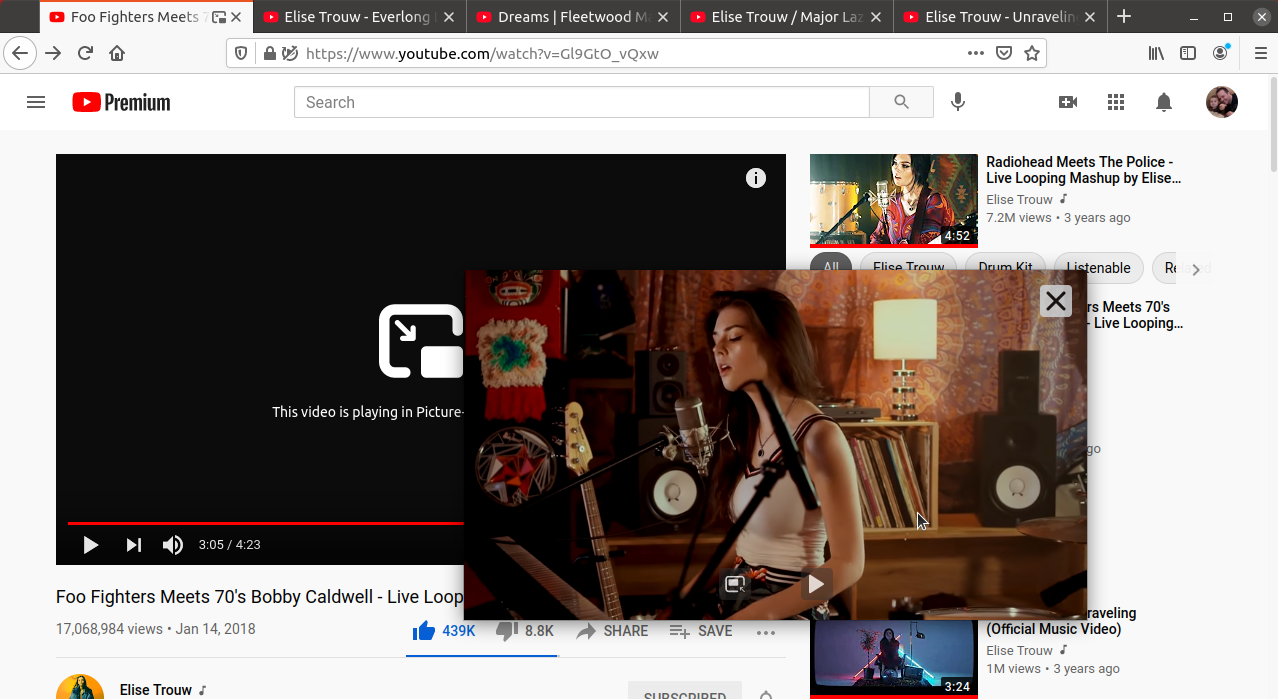Mute the video with the speaker icon
Viewport: 1278px width, 699px height.
tap(172, 544)
